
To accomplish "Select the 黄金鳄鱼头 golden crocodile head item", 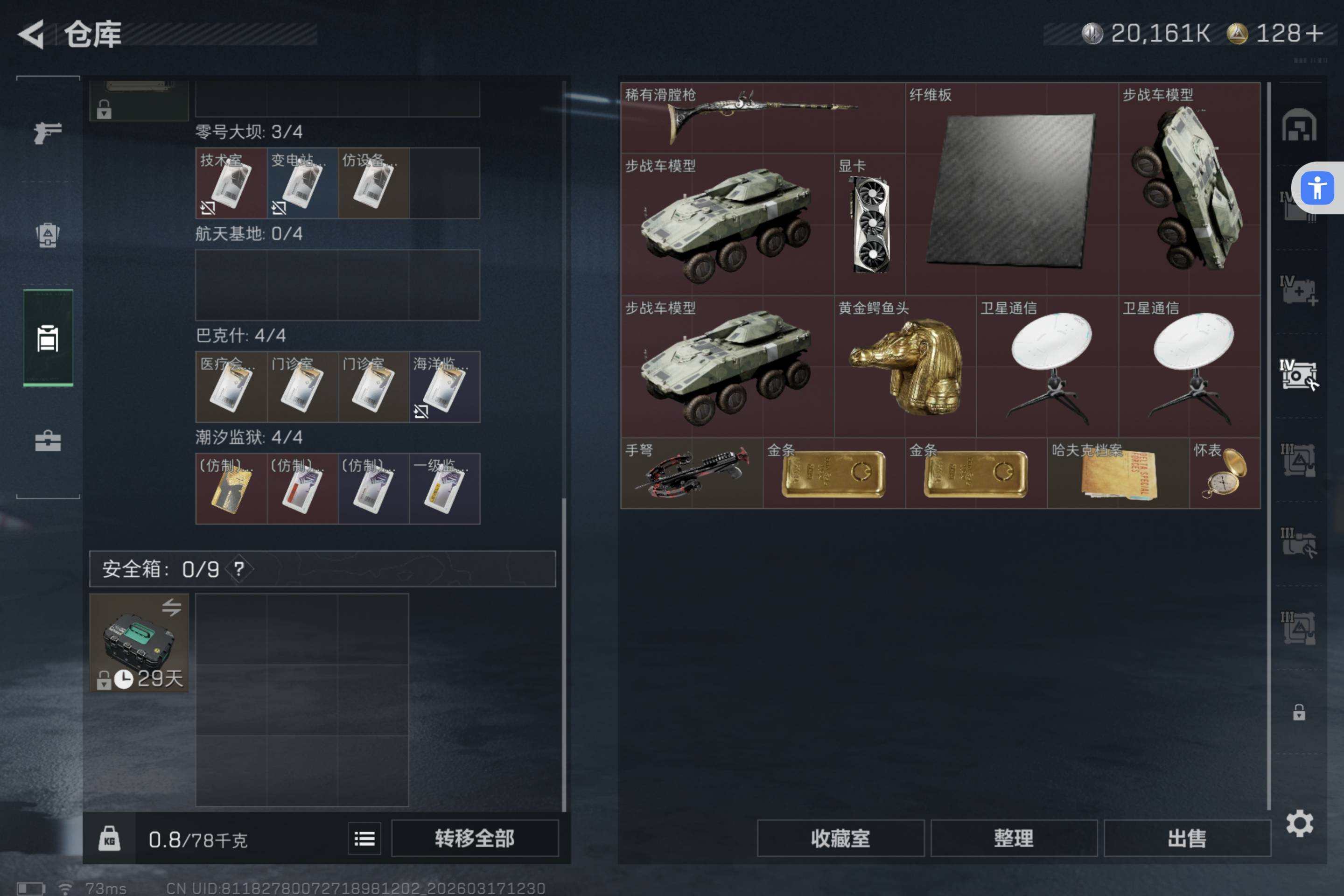I will [x=905, y=366].
